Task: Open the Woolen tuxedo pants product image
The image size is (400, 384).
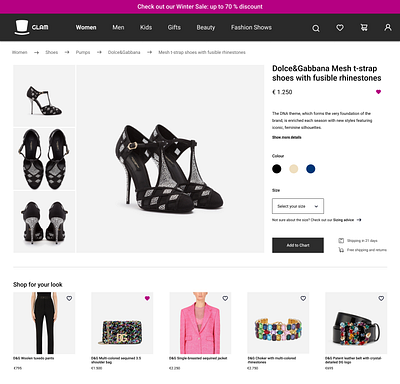Action: pos(44,323)
